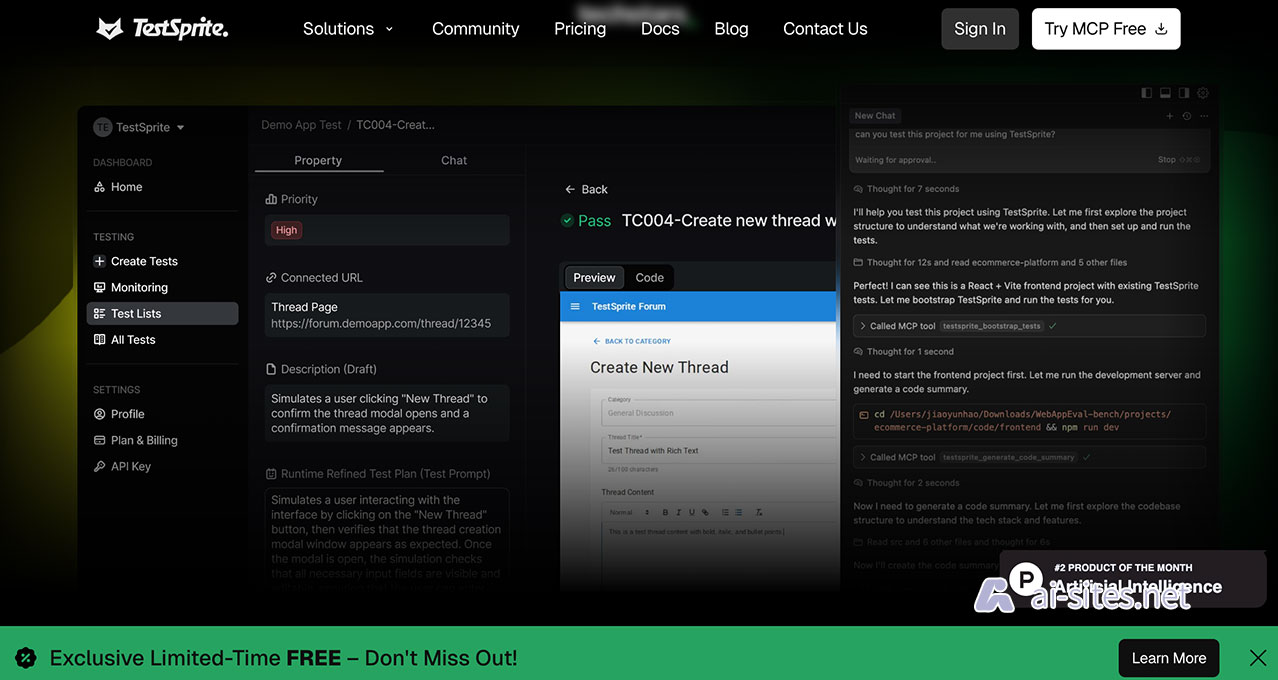The width and height of the screenshot is (1278, 680).
Task: Select Create Tests in the sidebar
Action: [x=144, y=261]
